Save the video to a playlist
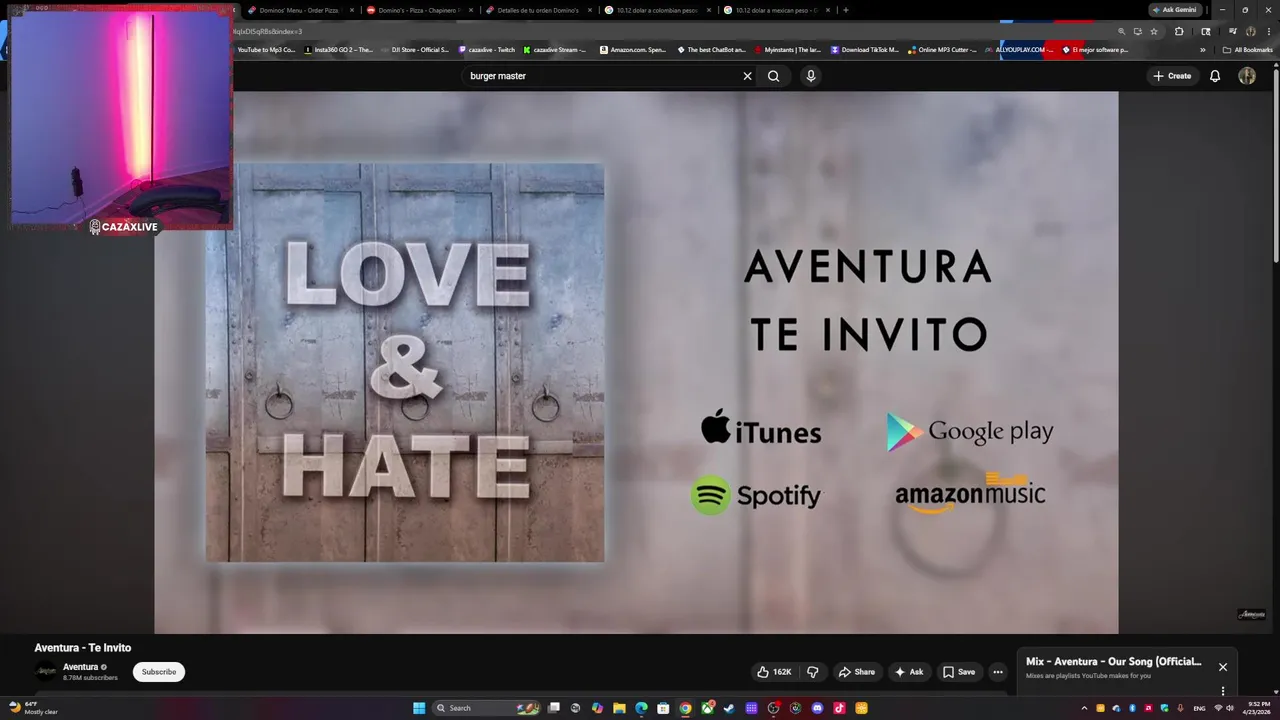 959,672
